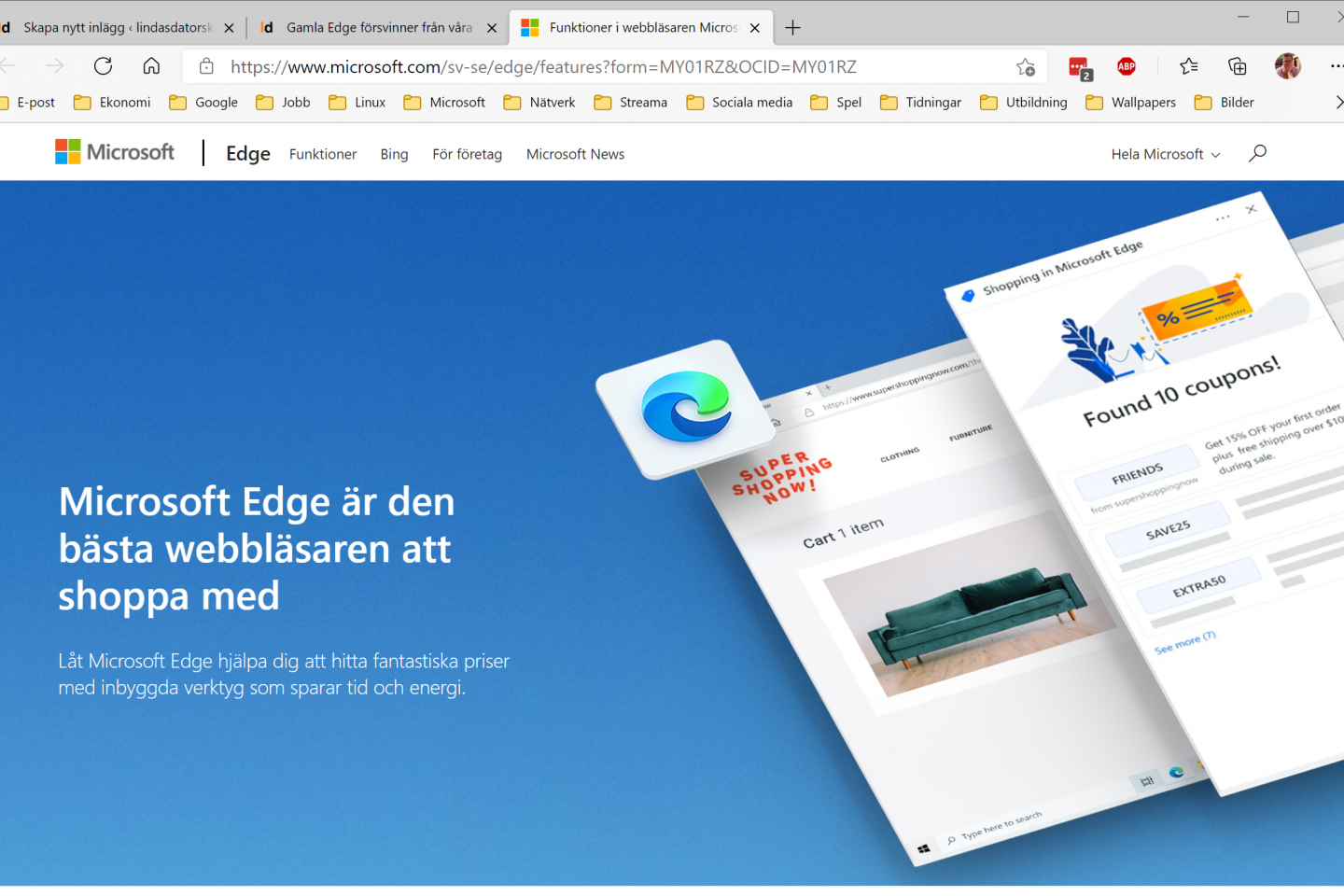
Task: Open the Nätverk bookmarks folder
Action: (539, 103)
